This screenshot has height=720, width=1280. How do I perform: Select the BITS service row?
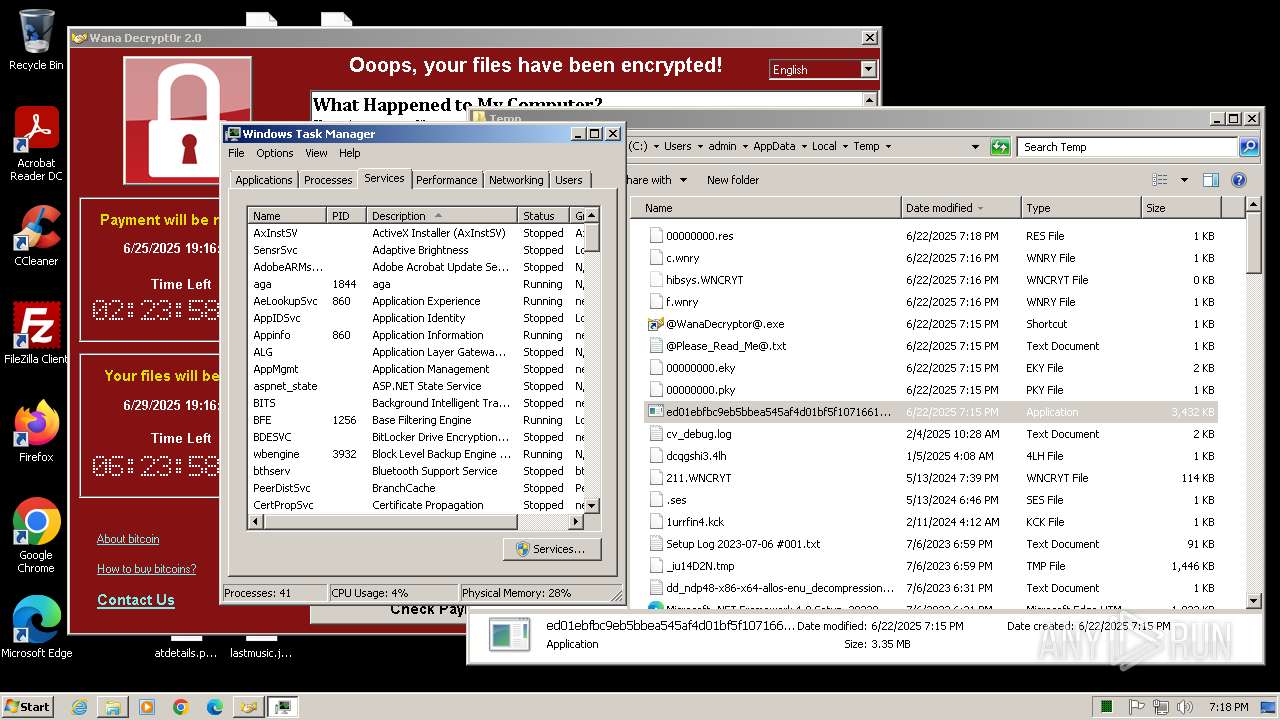tap(416, 403)
